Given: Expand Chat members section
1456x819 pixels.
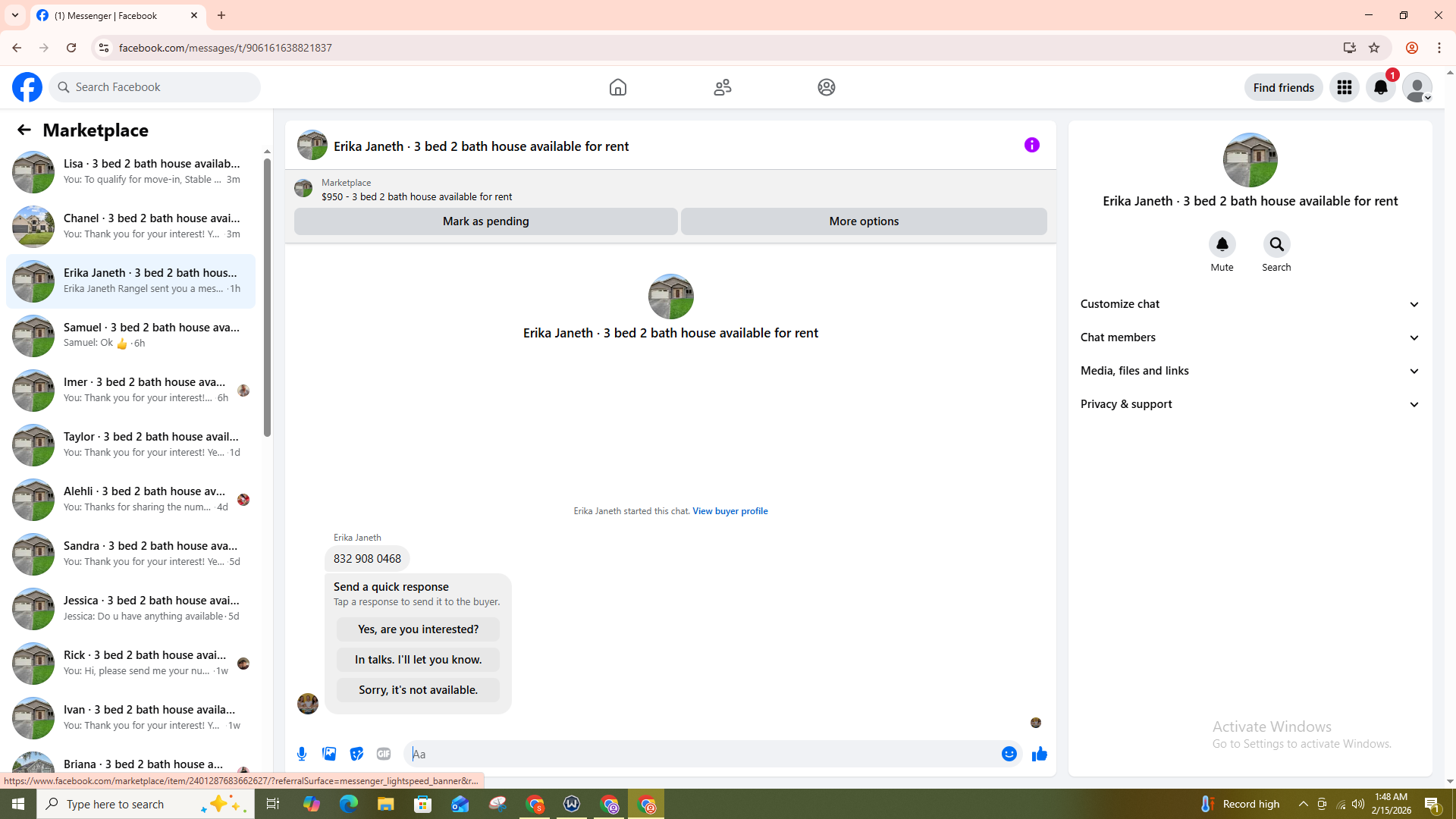Looking at the screenshot, I should [x=1250, y=337].
